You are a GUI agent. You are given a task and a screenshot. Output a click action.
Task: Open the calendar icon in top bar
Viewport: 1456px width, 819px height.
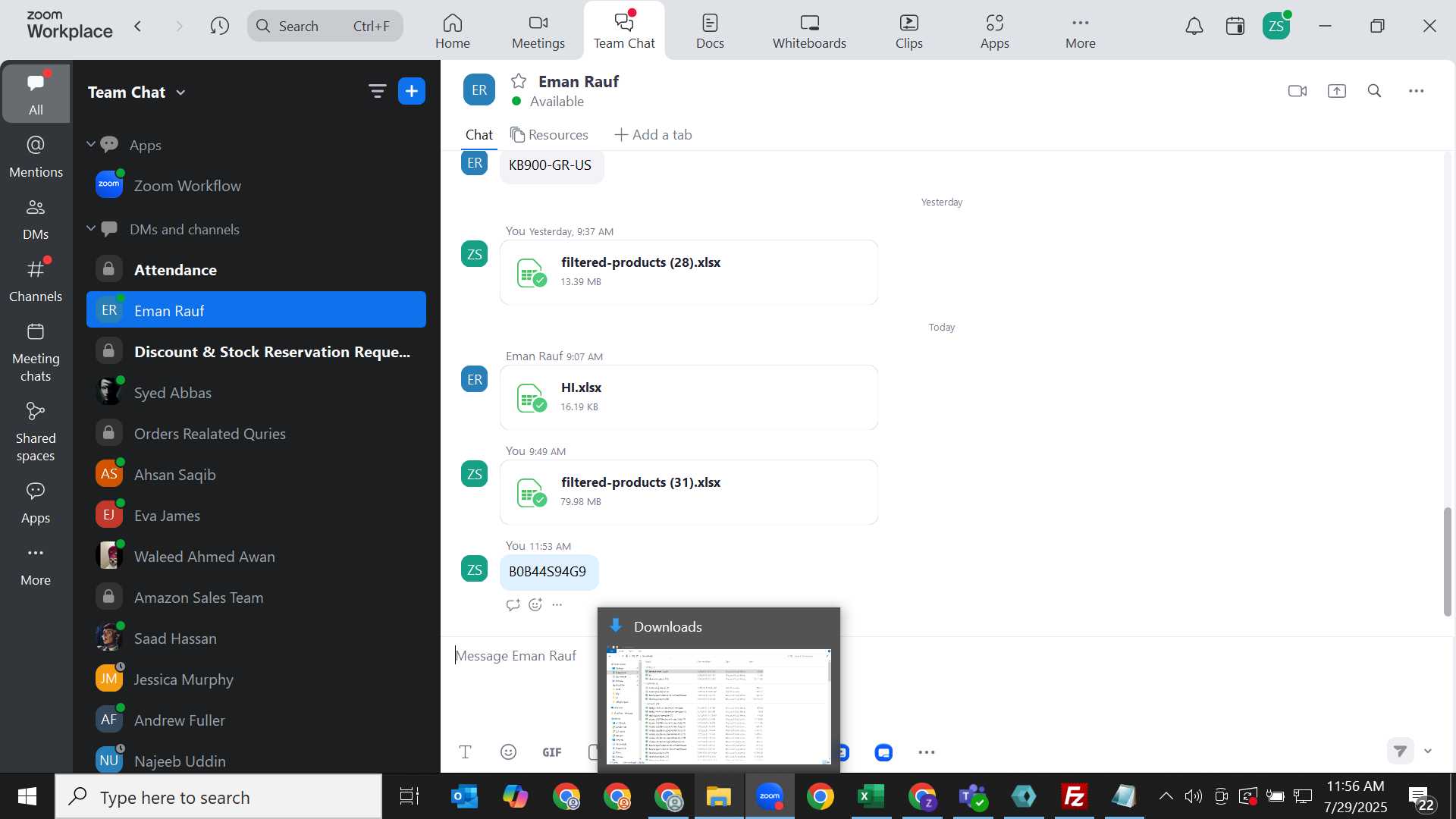[x=1235, y=27]
